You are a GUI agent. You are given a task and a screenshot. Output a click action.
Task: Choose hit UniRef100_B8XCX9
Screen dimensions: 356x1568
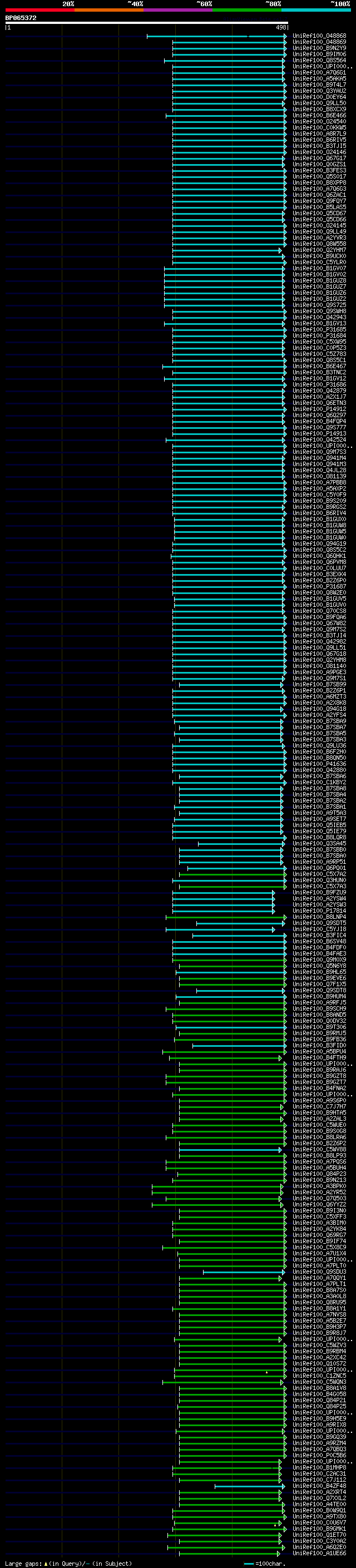point(319,110)
